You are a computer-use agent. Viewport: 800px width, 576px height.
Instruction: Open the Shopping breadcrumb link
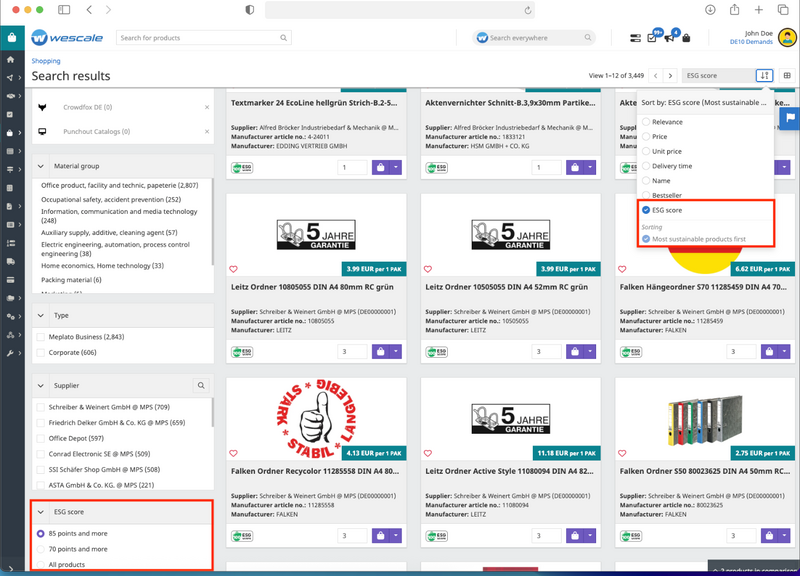pos(46,61)
